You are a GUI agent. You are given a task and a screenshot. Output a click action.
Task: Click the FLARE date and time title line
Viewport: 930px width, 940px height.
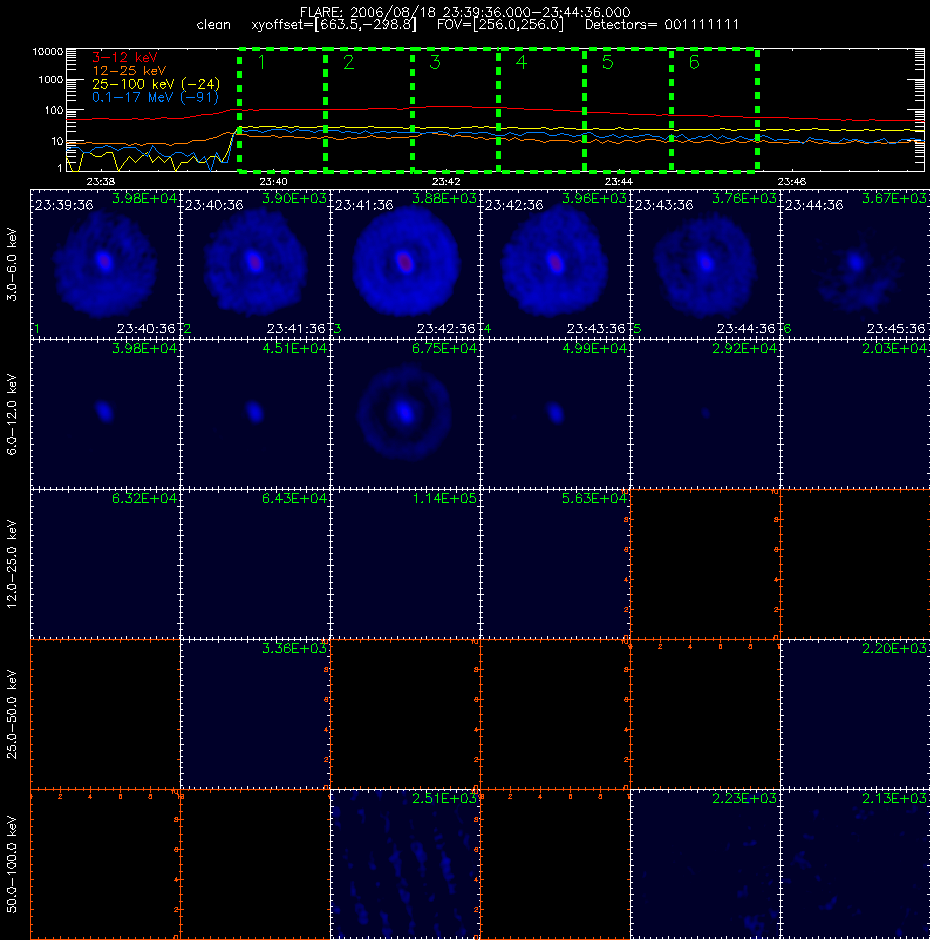[x=465, y=13]
